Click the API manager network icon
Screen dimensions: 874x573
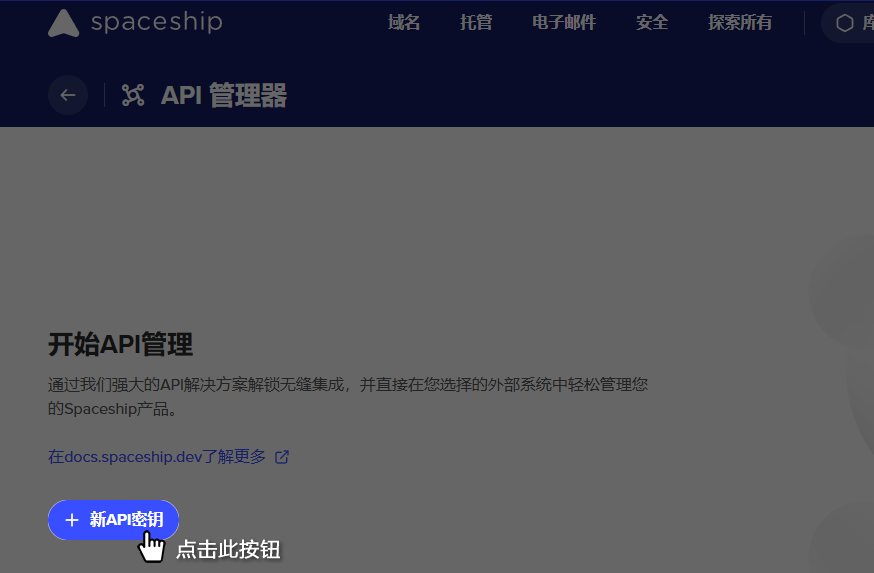pos(133,95)
